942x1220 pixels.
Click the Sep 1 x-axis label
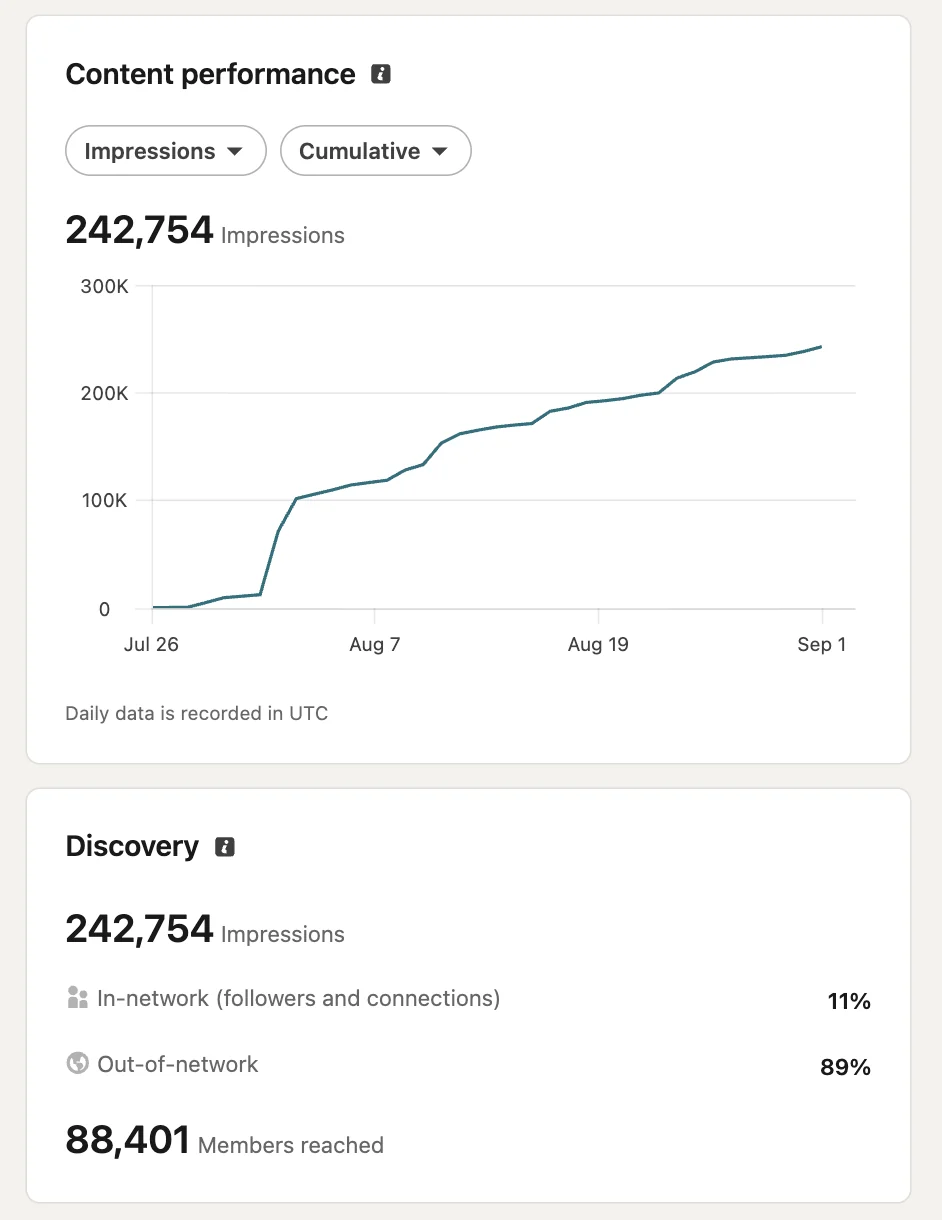pyautogui.click(x=822, y=644)
